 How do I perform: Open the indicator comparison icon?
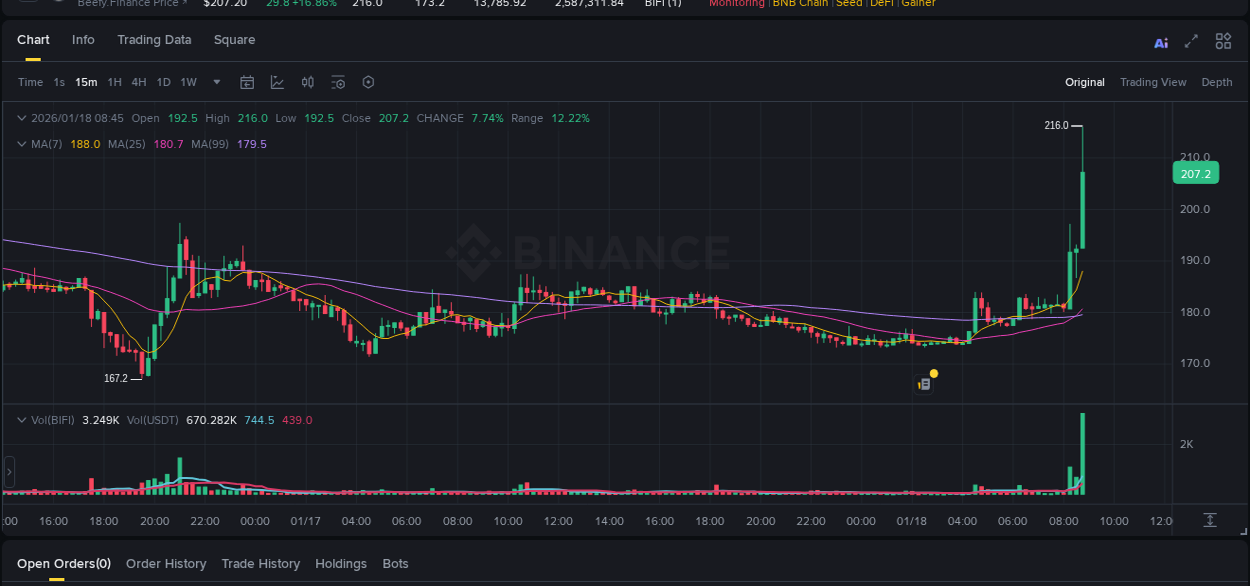307,82
